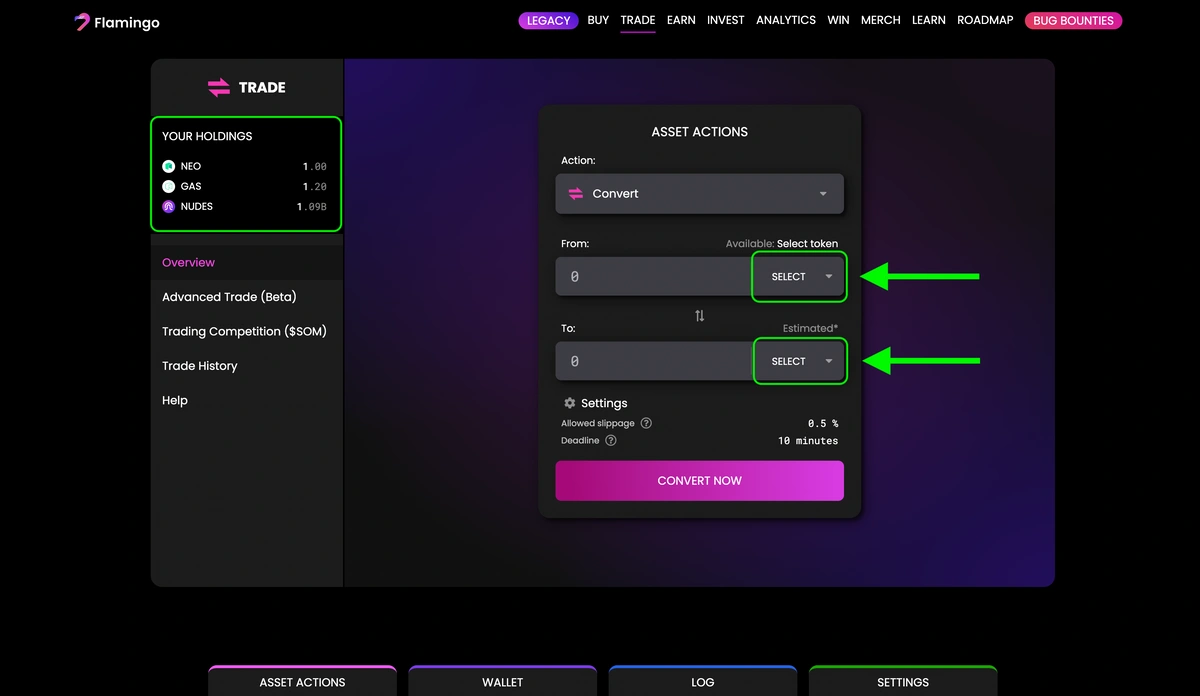Click the CONVERT NOW button
1200x696 pixels.
click(700, 481)
